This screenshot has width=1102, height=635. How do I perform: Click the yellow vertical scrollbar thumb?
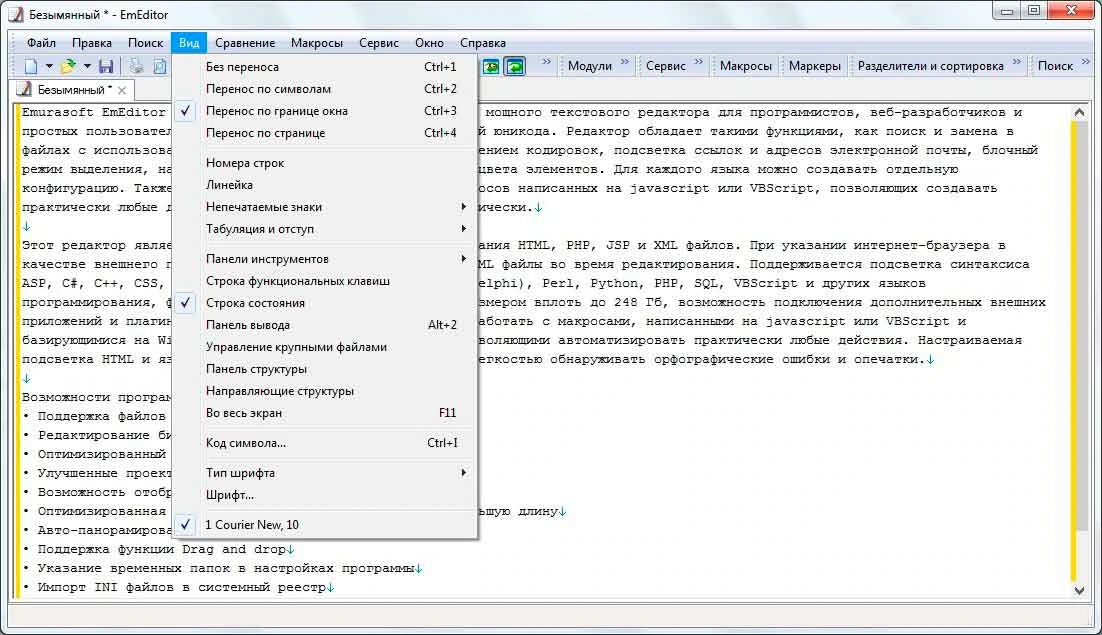[1074, 351]
